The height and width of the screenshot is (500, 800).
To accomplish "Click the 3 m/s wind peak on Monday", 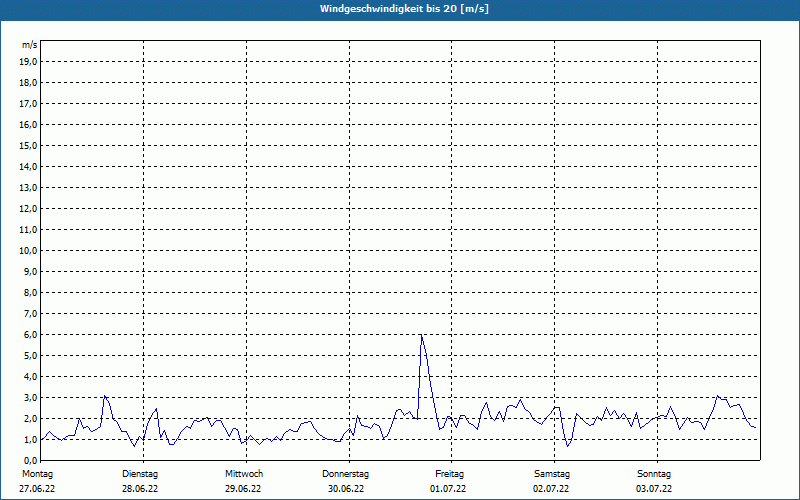I will 105,396.
